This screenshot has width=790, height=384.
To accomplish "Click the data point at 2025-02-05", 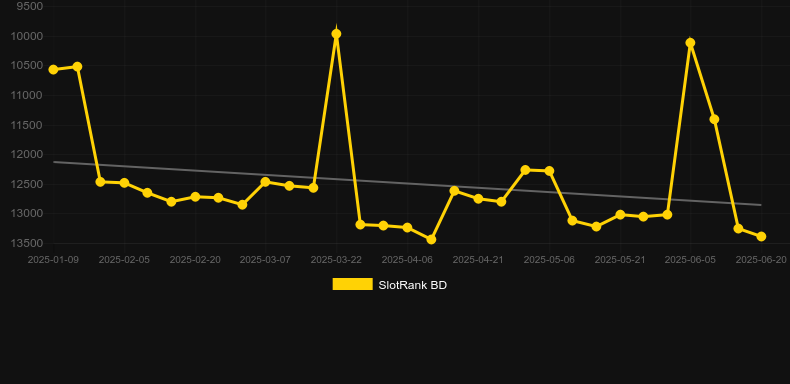I will (x=124, y=182).
